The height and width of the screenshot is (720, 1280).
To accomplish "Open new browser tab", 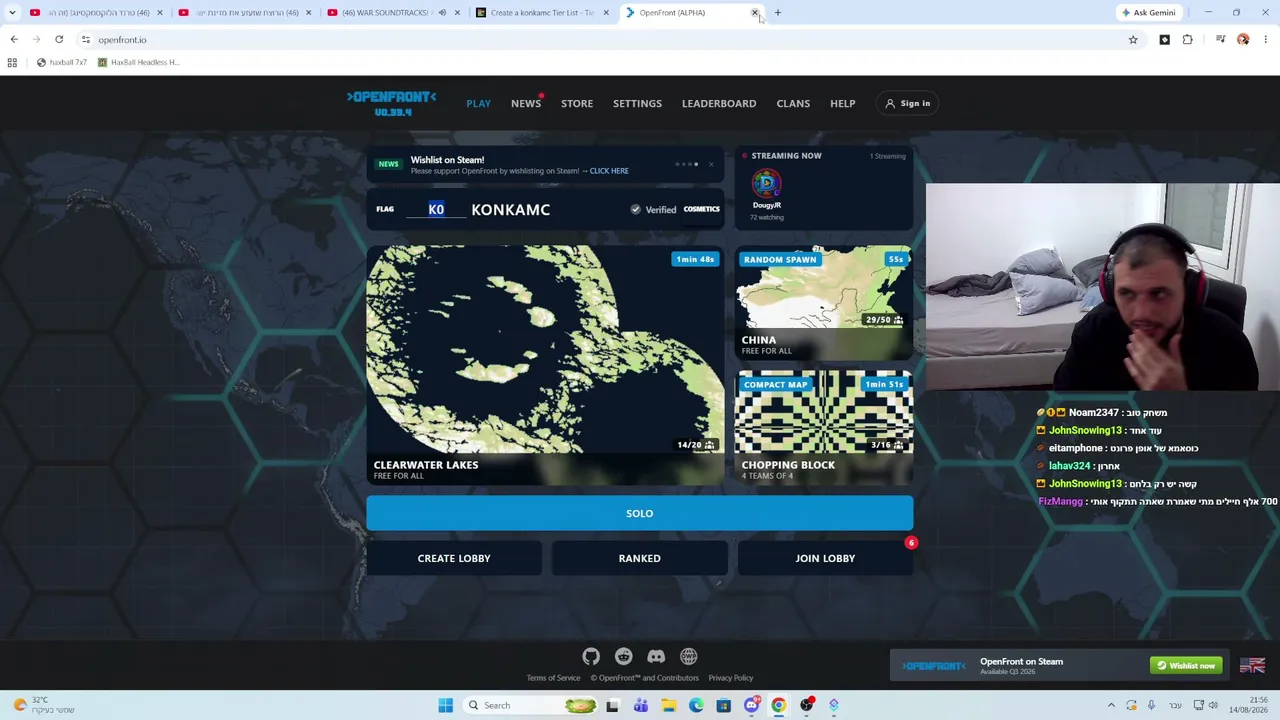I will click(777, 13).
